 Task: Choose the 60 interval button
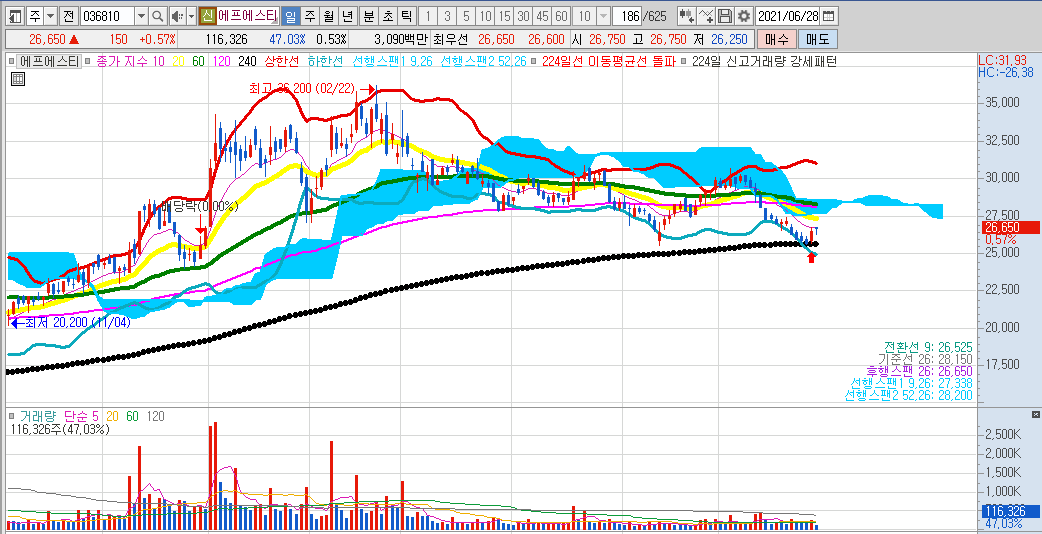(x=562, y=16)
